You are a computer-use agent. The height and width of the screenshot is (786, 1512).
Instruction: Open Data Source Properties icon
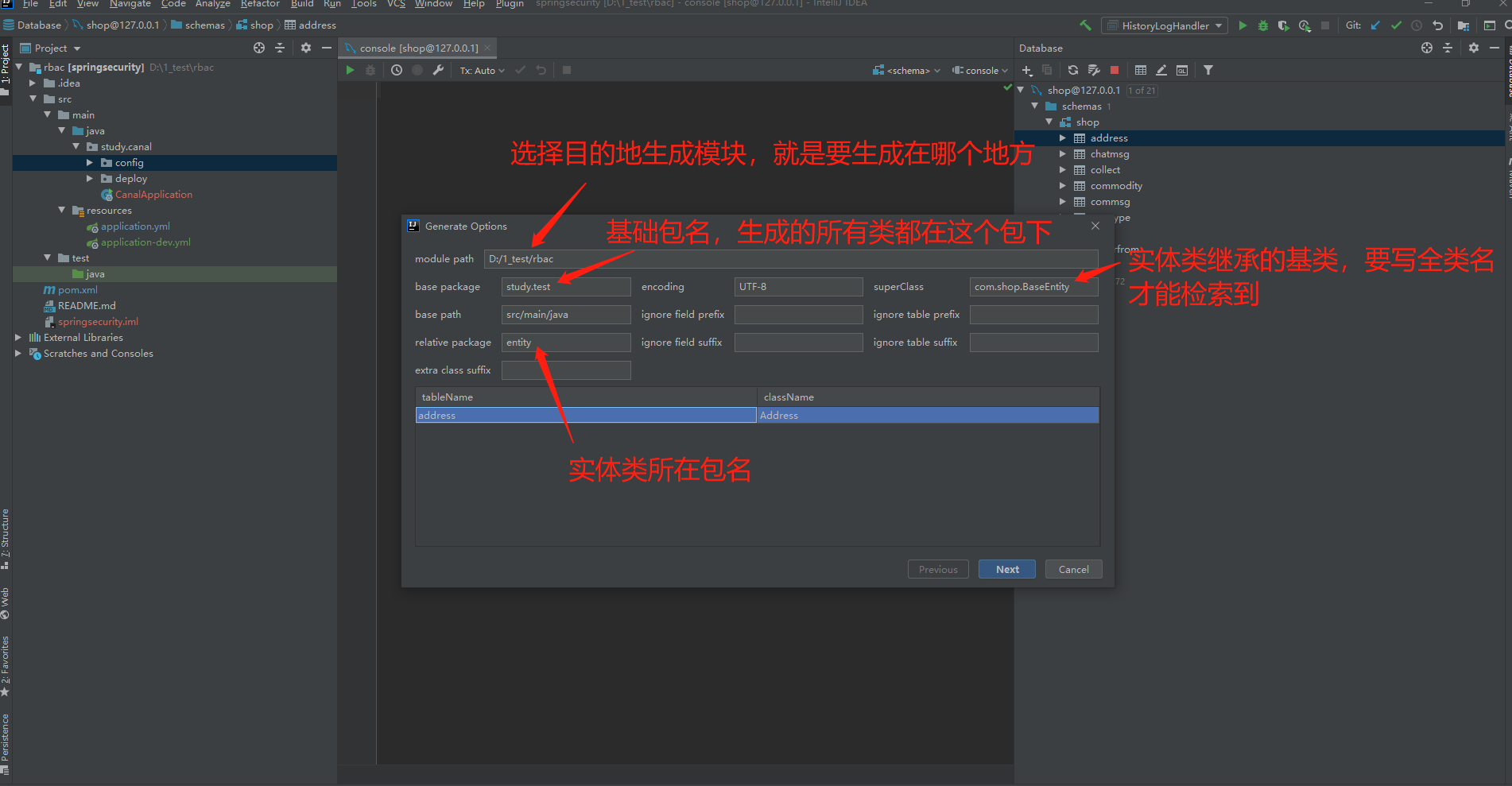(1094, 70)
